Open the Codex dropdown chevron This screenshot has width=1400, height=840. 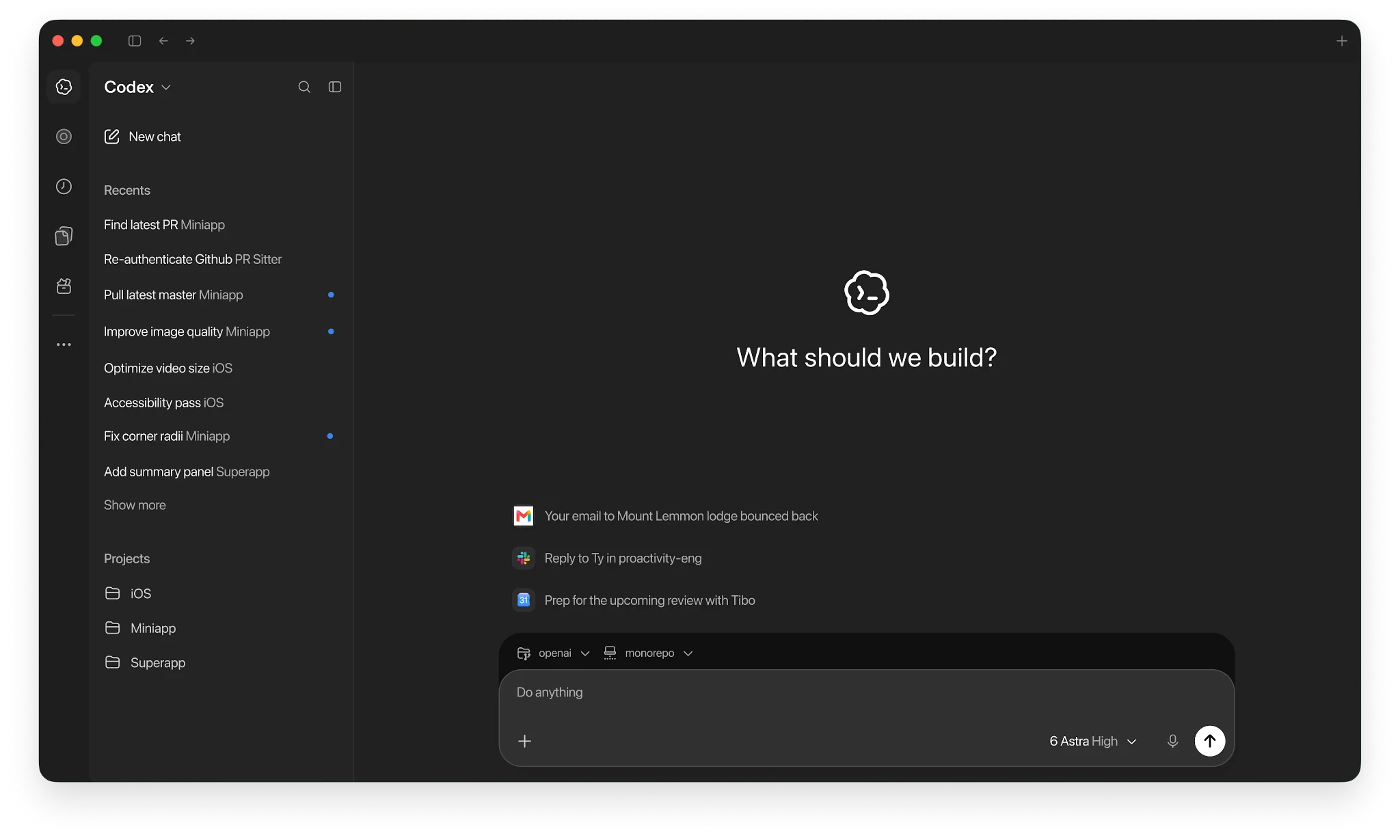pyautogui.click(x=166, y=87)
